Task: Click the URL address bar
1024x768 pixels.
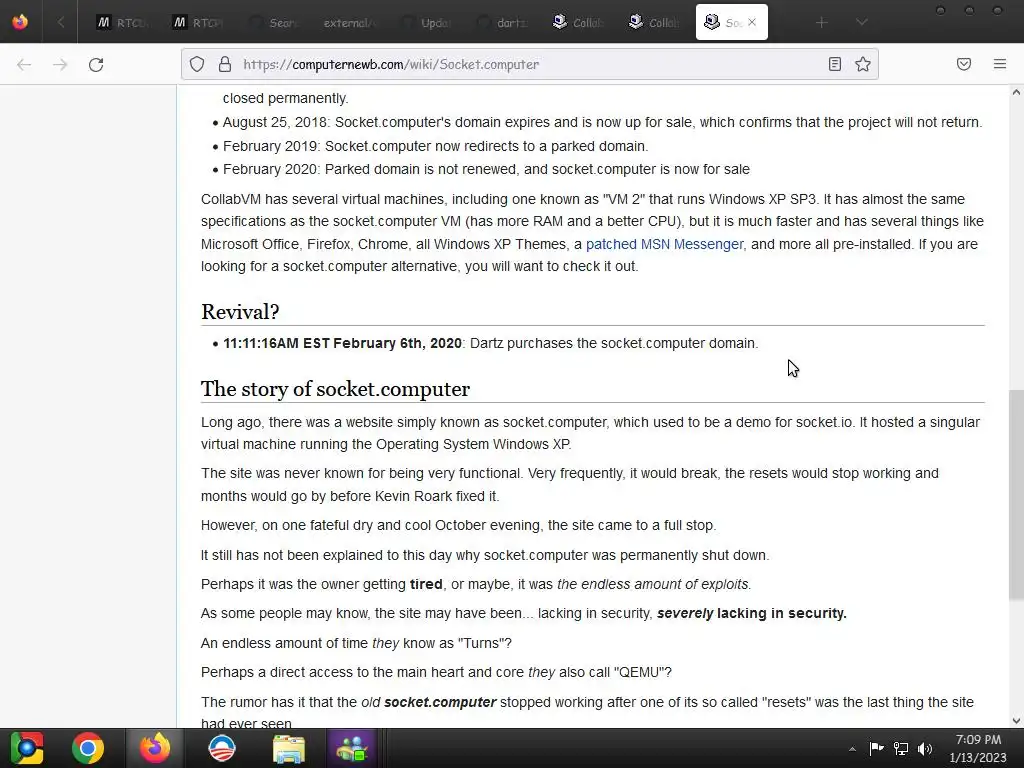Action: pyautogui.click(x=530, y=64)
